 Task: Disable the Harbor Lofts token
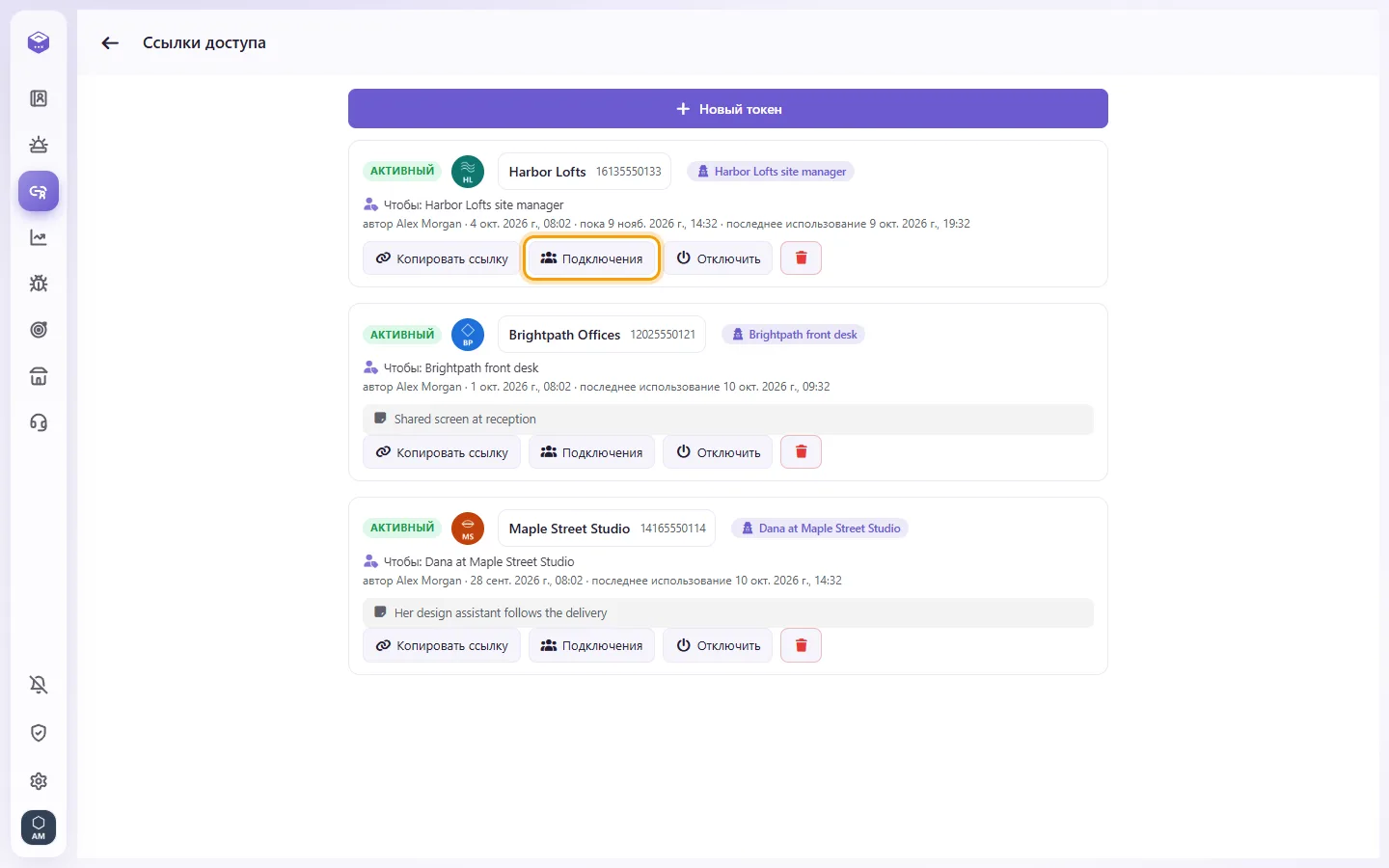pos(718,258)
